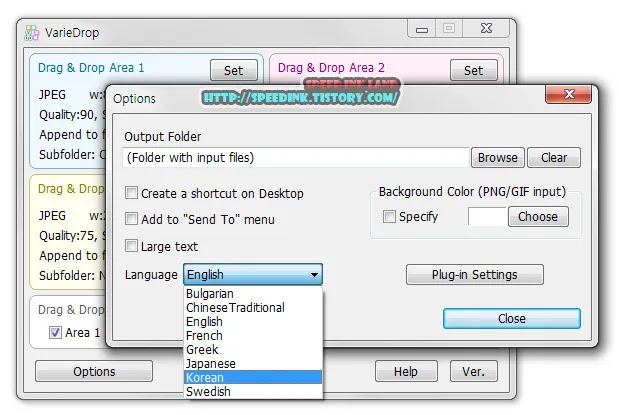Image resolution: width=619 pixels, height=415 pixels.
Task: Minimize the VarieDrop window
Action: pyautogui.click(x=422, y=29)
